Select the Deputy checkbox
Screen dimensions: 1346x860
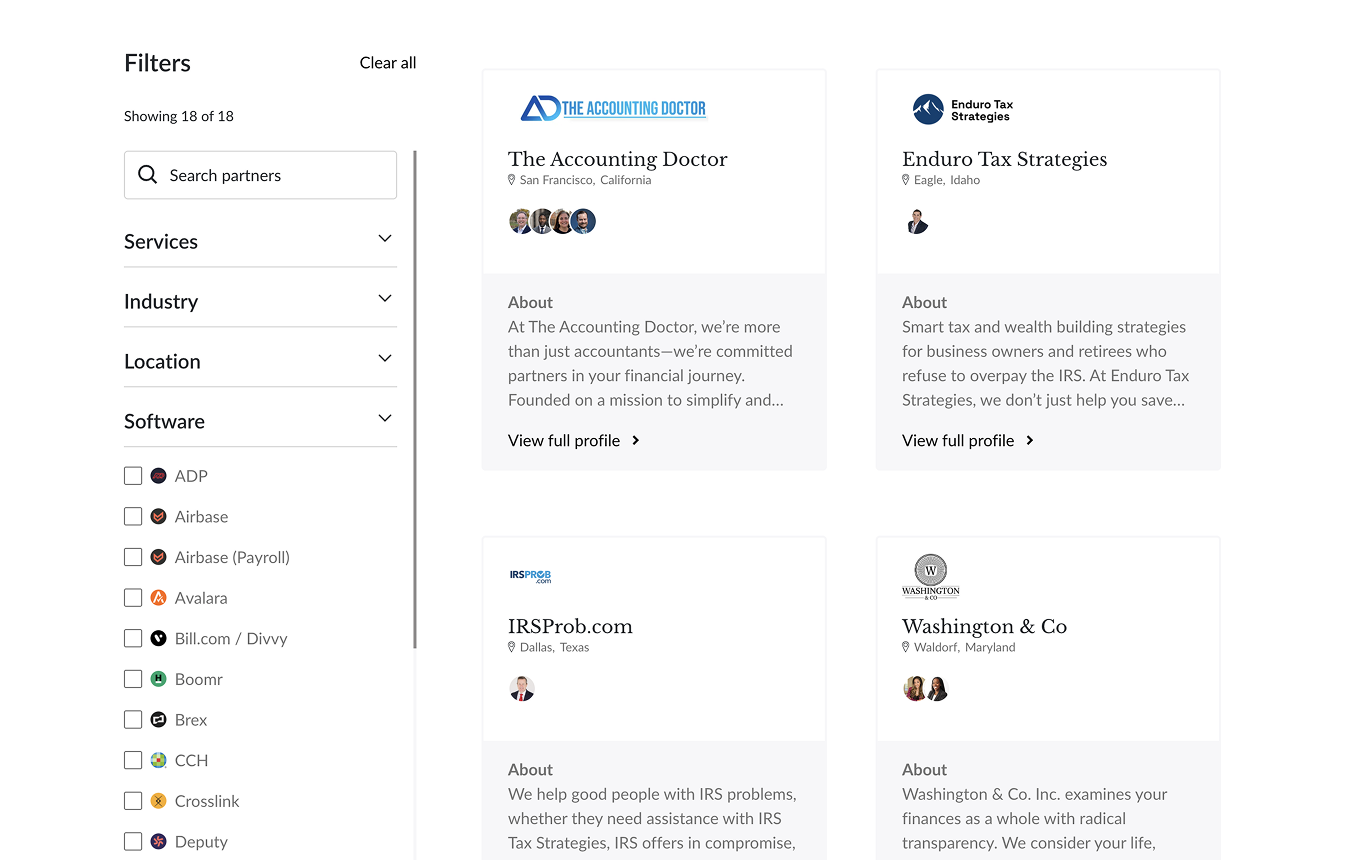[133, 842]
